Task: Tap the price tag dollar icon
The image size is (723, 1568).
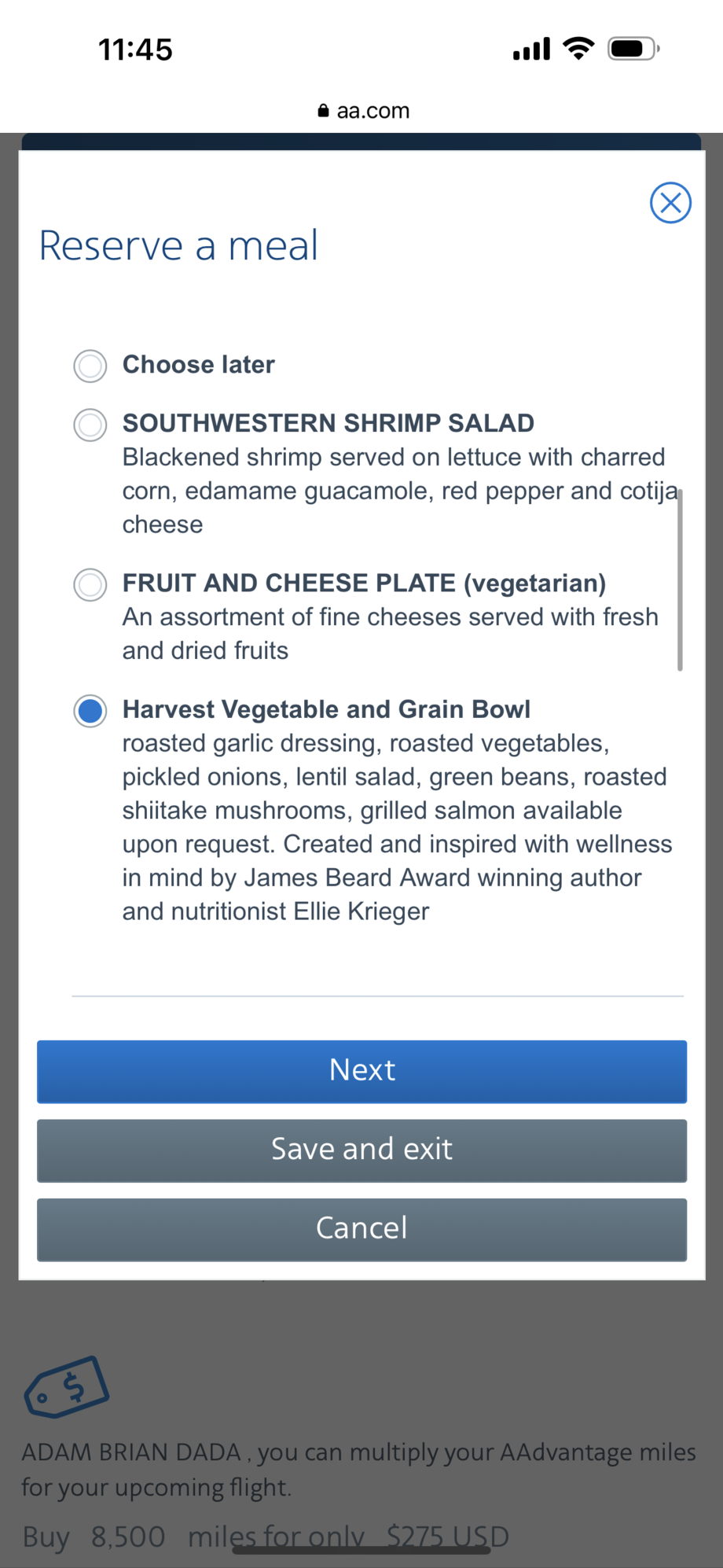Action: tap(67, 1386)
